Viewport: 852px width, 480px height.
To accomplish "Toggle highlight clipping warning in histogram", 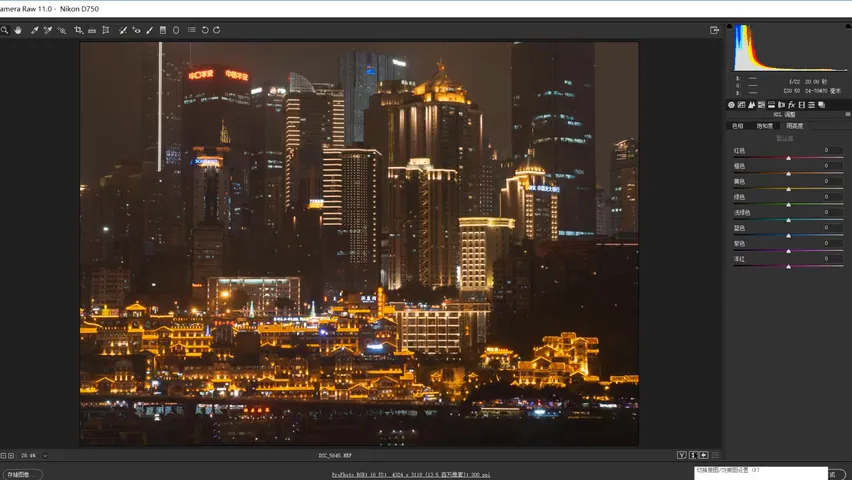I will coord(849,26).
